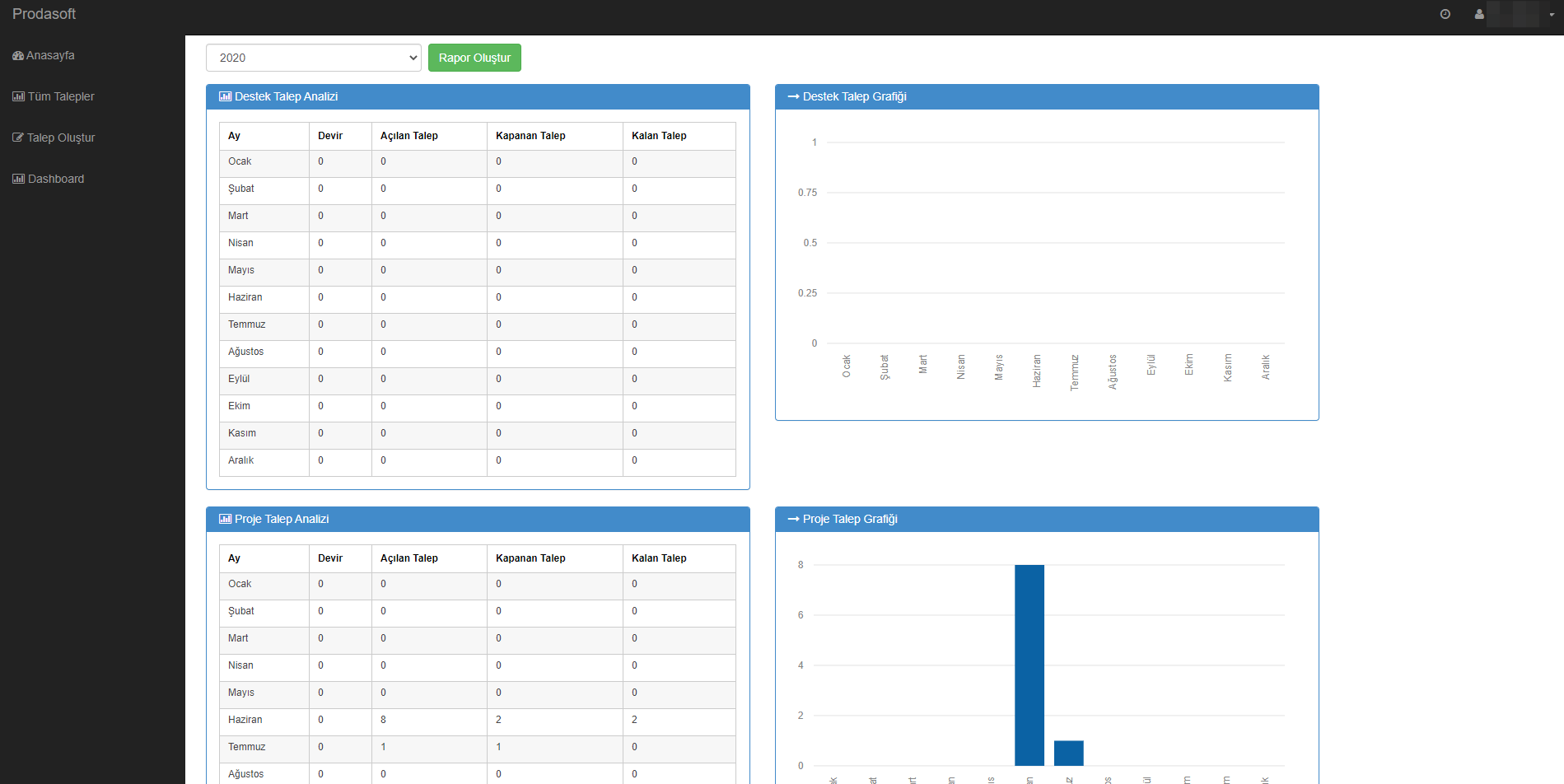Click Haziran row in Proje Talep table

coord(478,721)
